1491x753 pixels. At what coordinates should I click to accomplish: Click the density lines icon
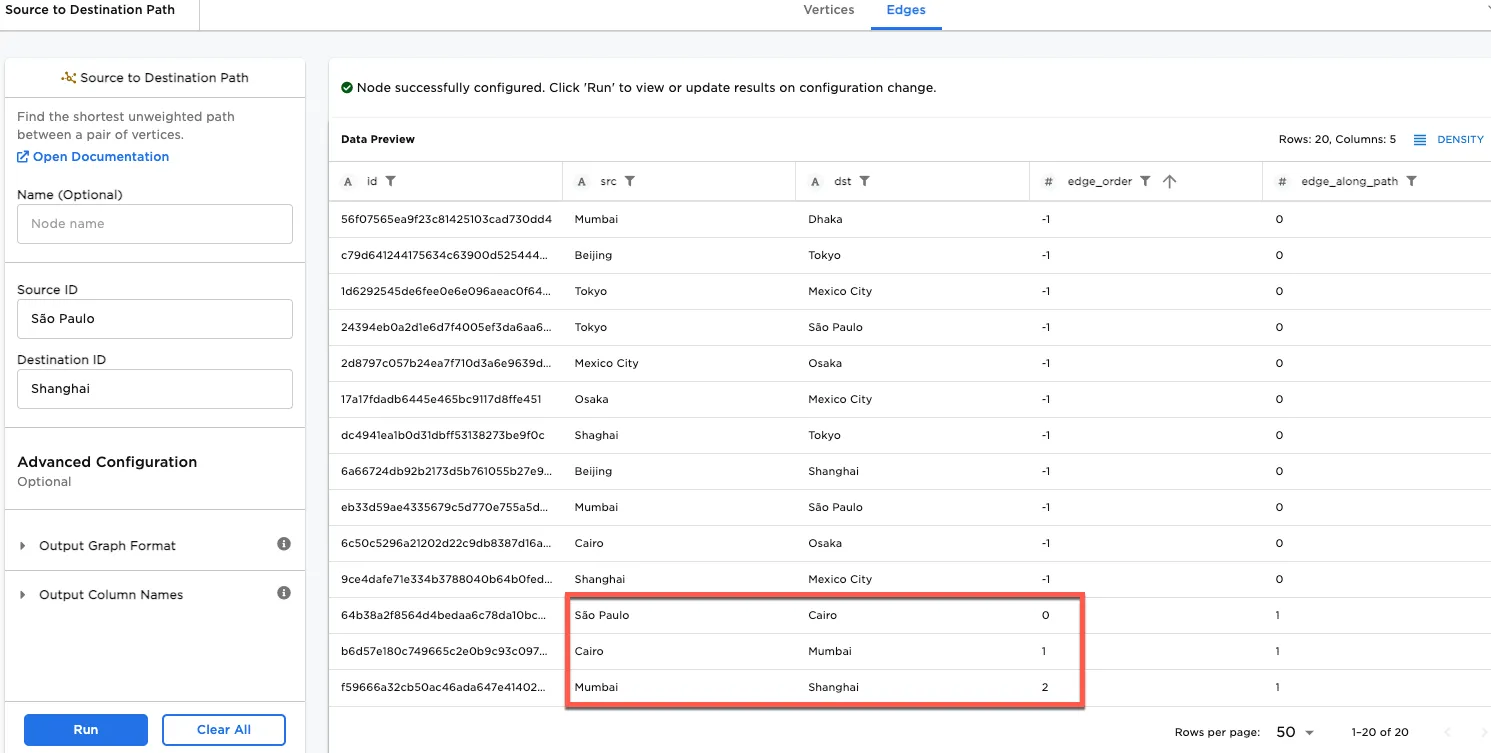pyautogui.click(x=1419, y=140)
